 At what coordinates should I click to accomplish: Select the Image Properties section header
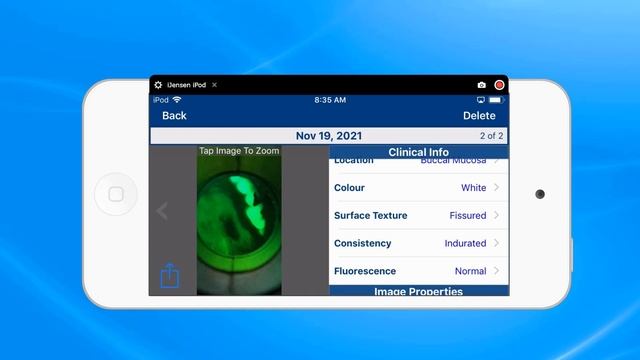419,291
